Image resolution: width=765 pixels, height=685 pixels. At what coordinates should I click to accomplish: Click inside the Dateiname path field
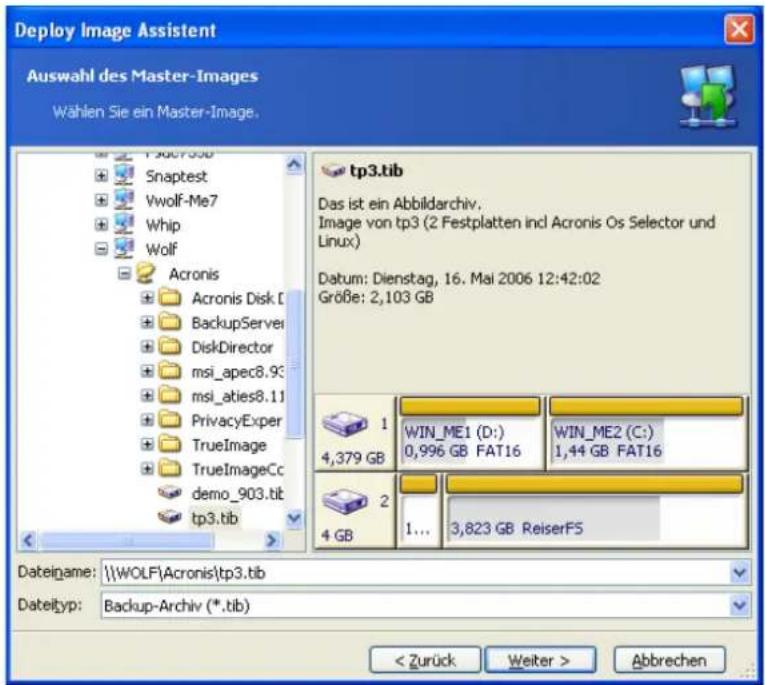click(x=416, y=573)
